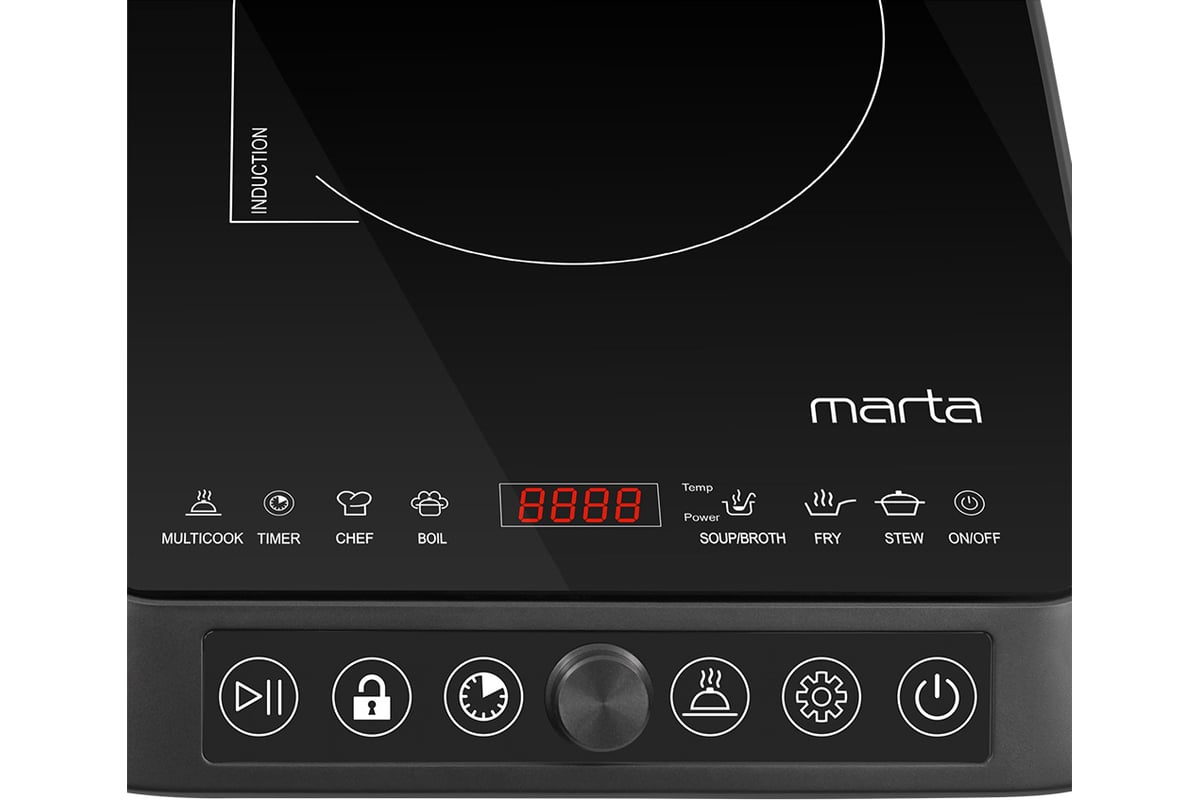Click the SOUP/BROTH label

(742, 539)
